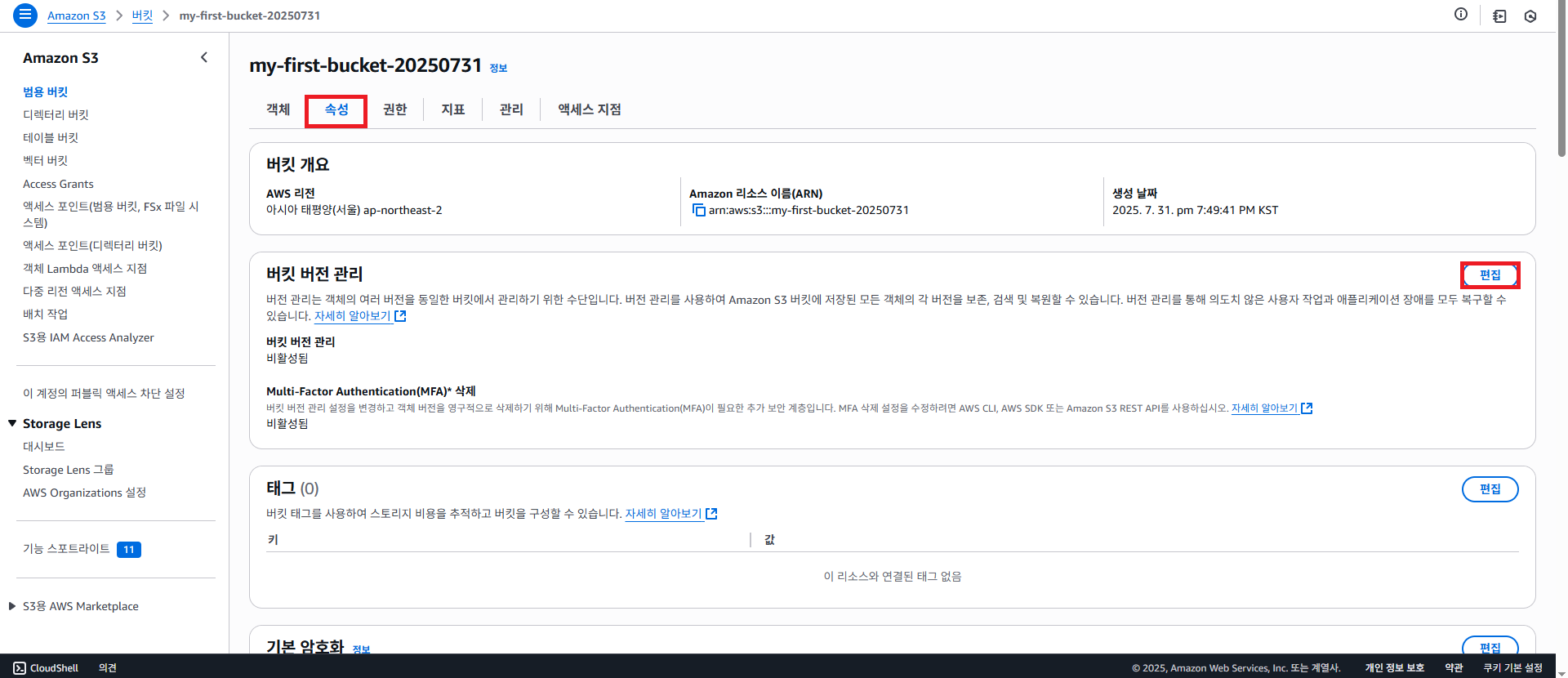Screen dimensions: 1568x678
Task: Open external link icon in versioning description
Action: point(400,316)
